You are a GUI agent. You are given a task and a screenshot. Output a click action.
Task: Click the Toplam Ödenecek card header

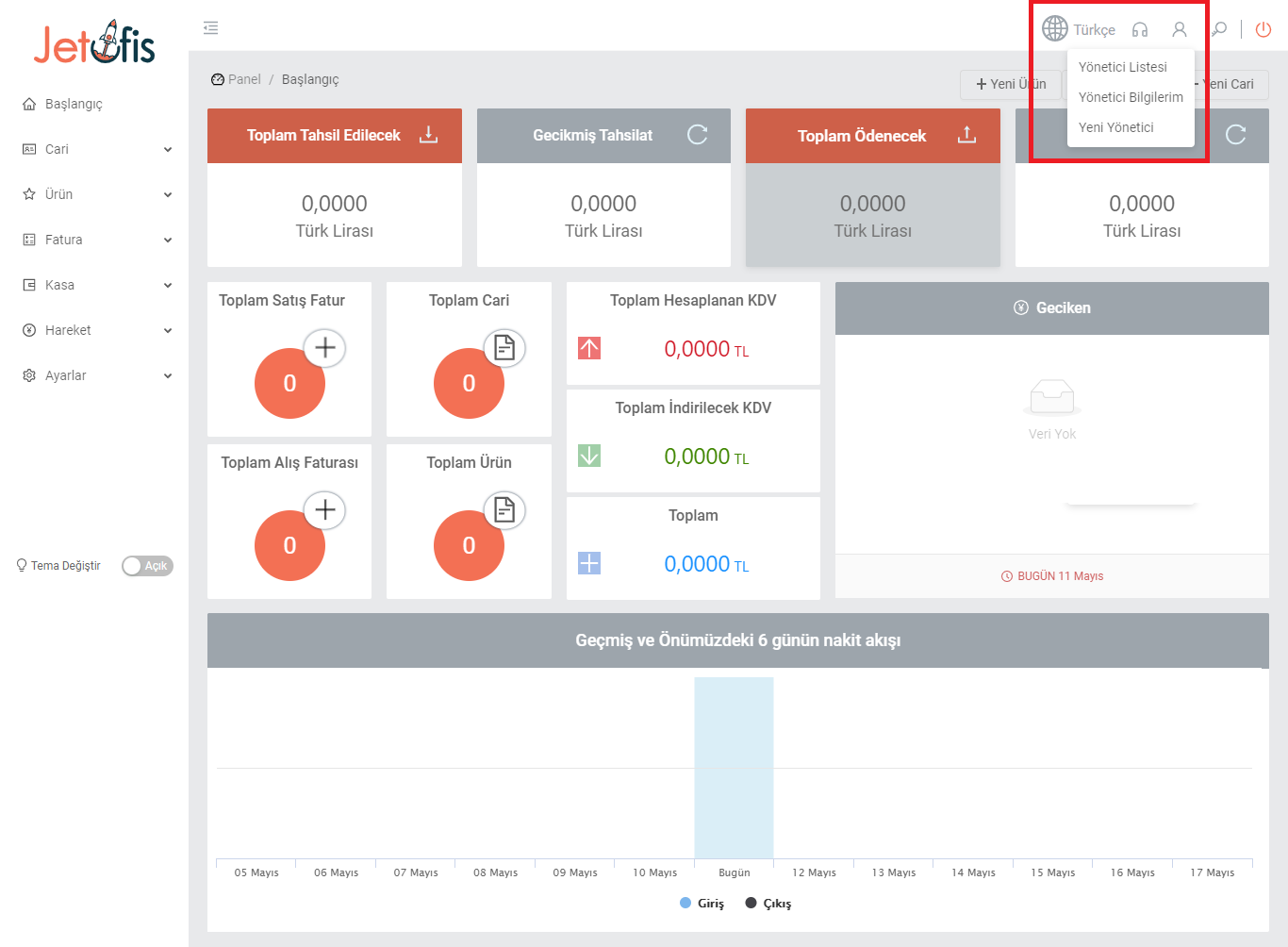point(873,136)
